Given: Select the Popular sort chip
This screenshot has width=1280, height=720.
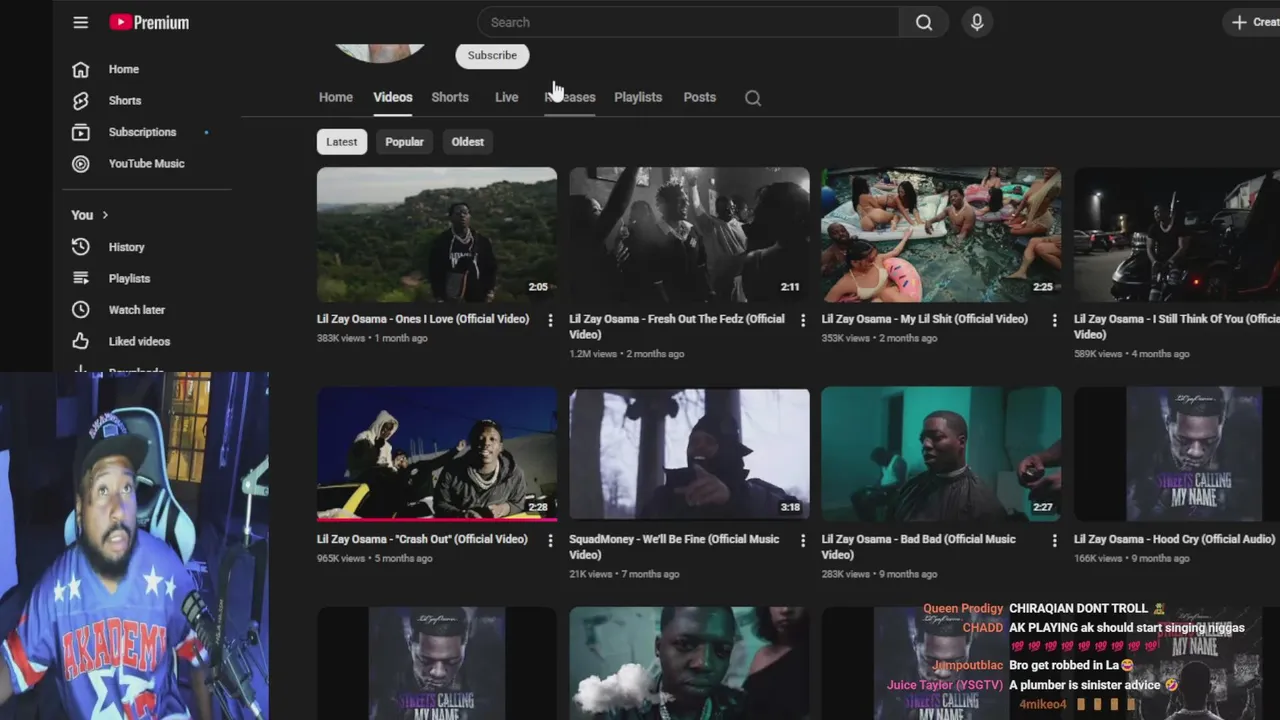Looking at the screenshot, I should [x=404, y=142].
